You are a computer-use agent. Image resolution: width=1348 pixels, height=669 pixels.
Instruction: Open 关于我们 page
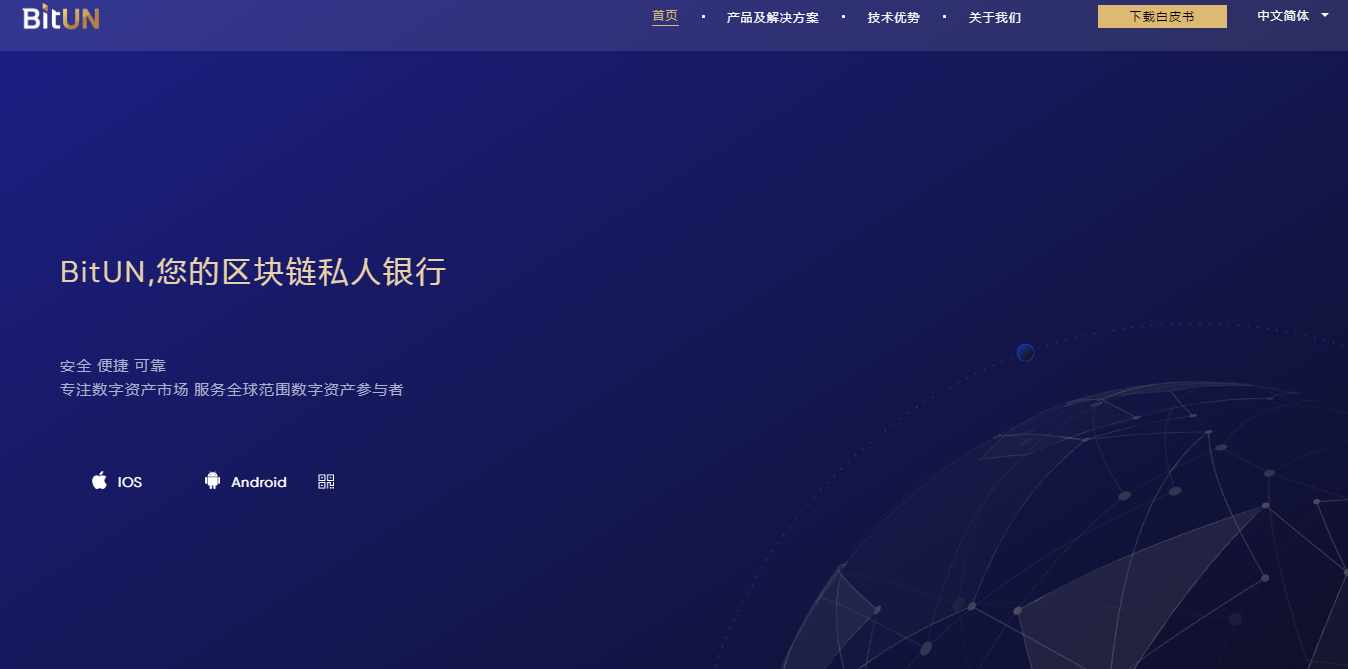[994, 18]
